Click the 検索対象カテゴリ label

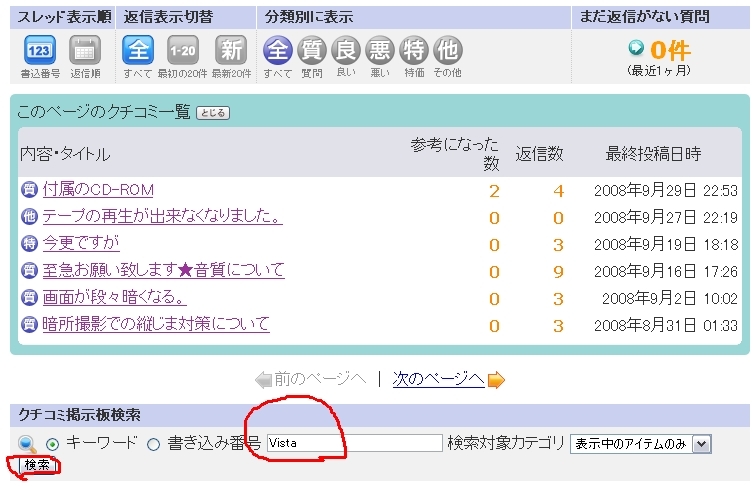(506, 443)
